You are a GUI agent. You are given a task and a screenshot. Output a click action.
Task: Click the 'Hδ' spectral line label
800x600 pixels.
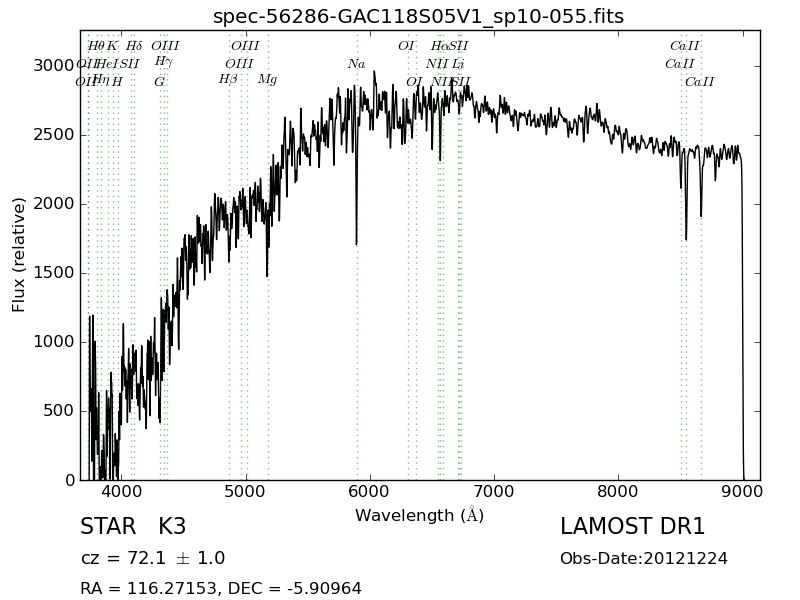(x=134, y=46)
